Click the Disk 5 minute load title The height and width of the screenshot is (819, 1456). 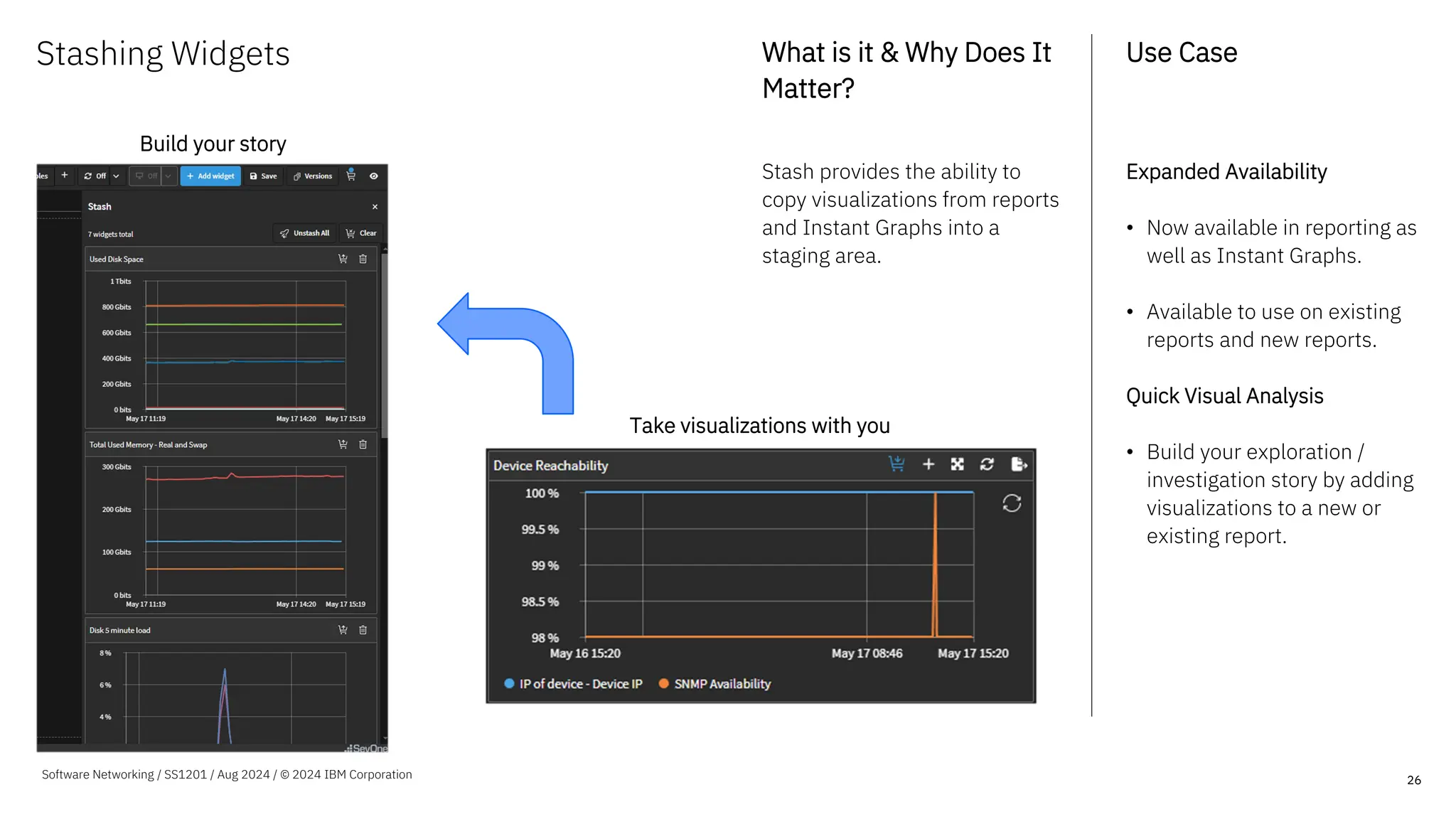pyautogui.click(x=120, y=631)
